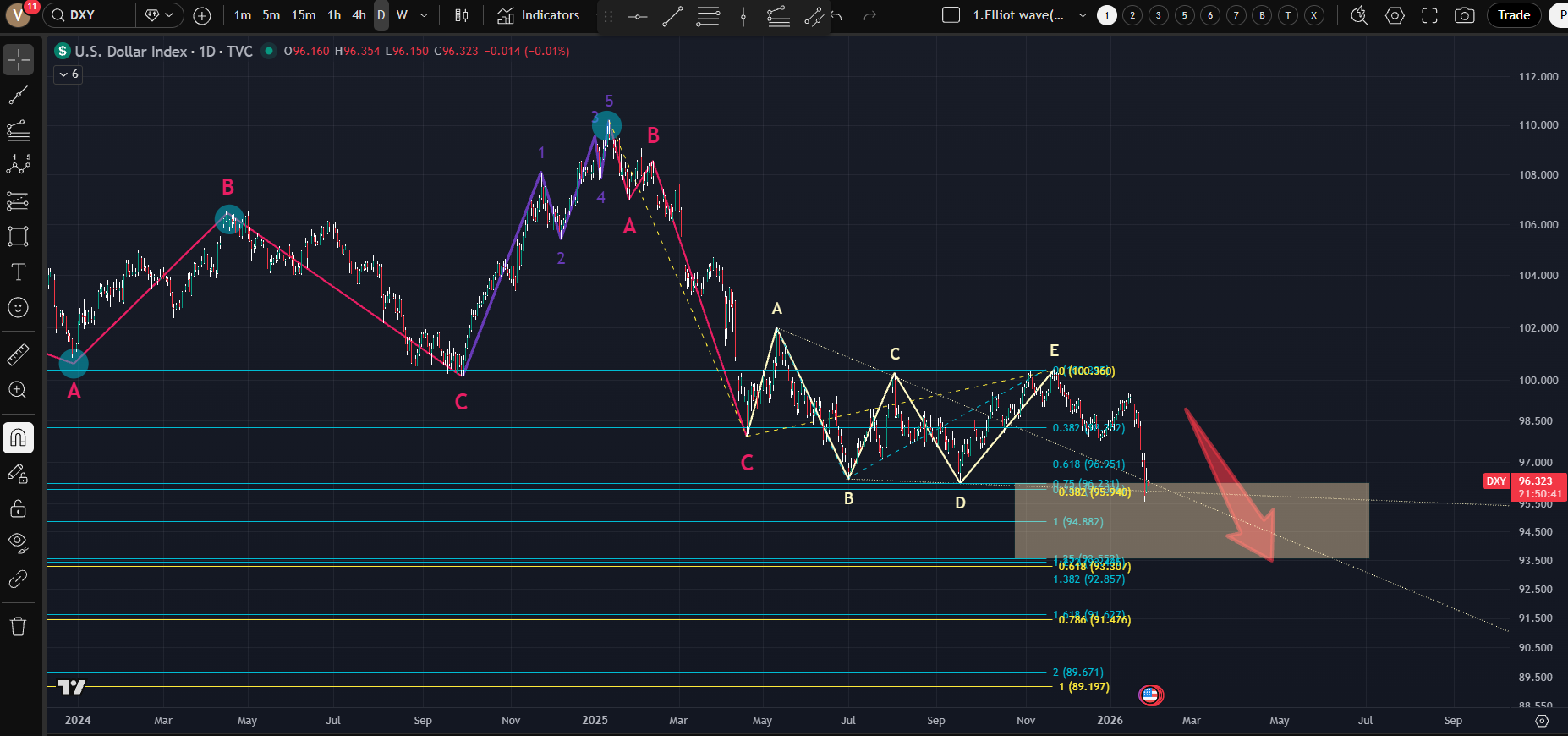This screenshot has width=1568, height=736.
Task: Click the trash icon to remove drawings
Action: coord(18,626)
